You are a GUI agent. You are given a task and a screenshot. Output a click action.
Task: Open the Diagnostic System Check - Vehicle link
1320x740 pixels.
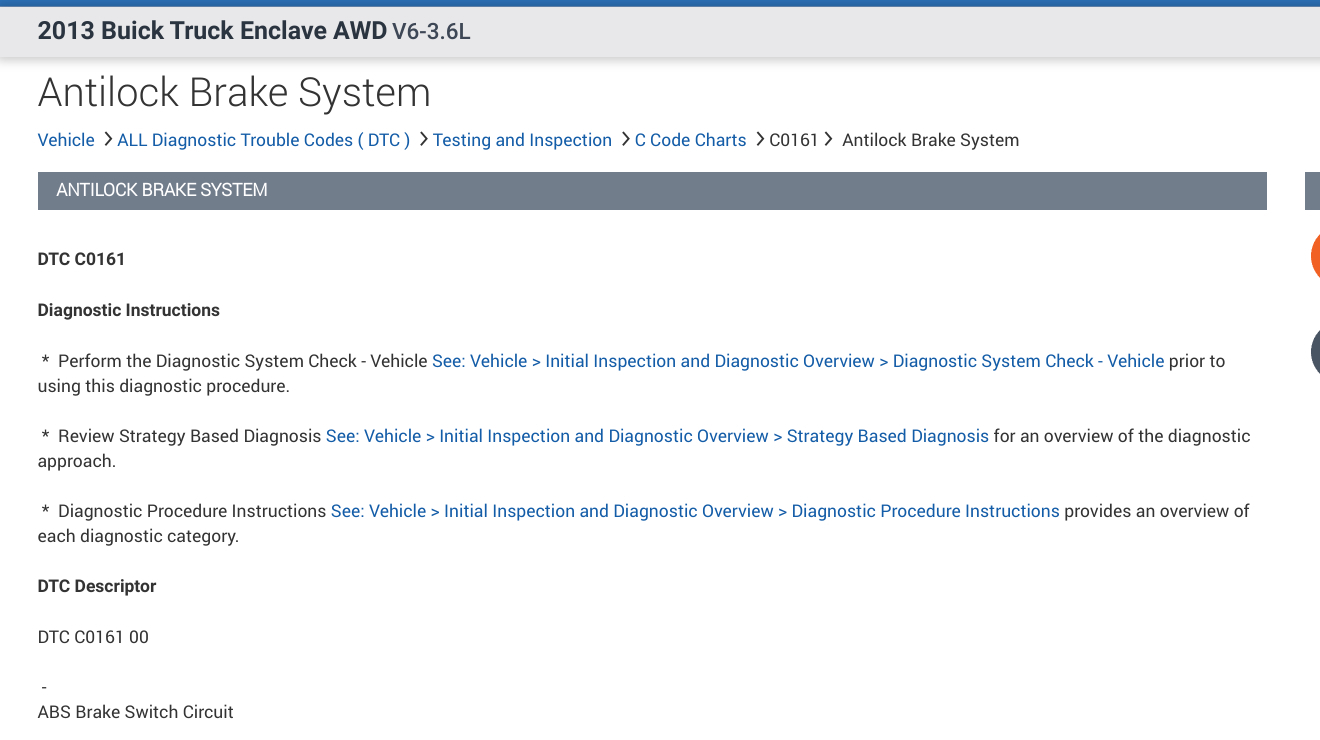(798, 361)
